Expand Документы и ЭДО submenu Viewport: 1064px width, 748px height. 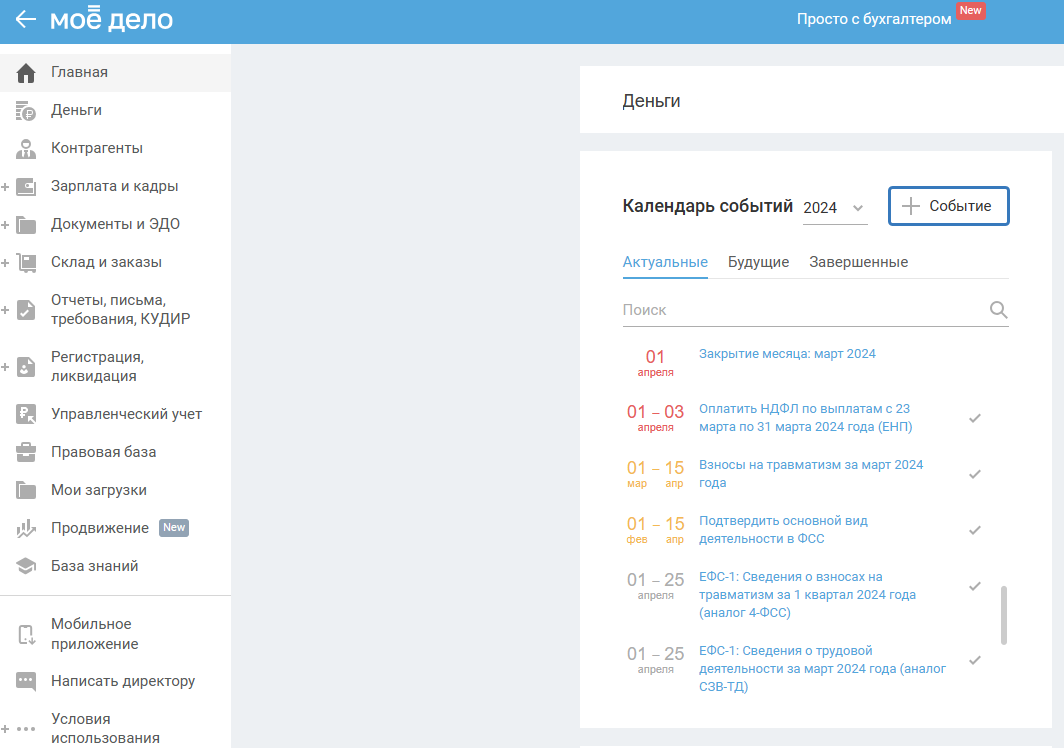tap(6, 225)
